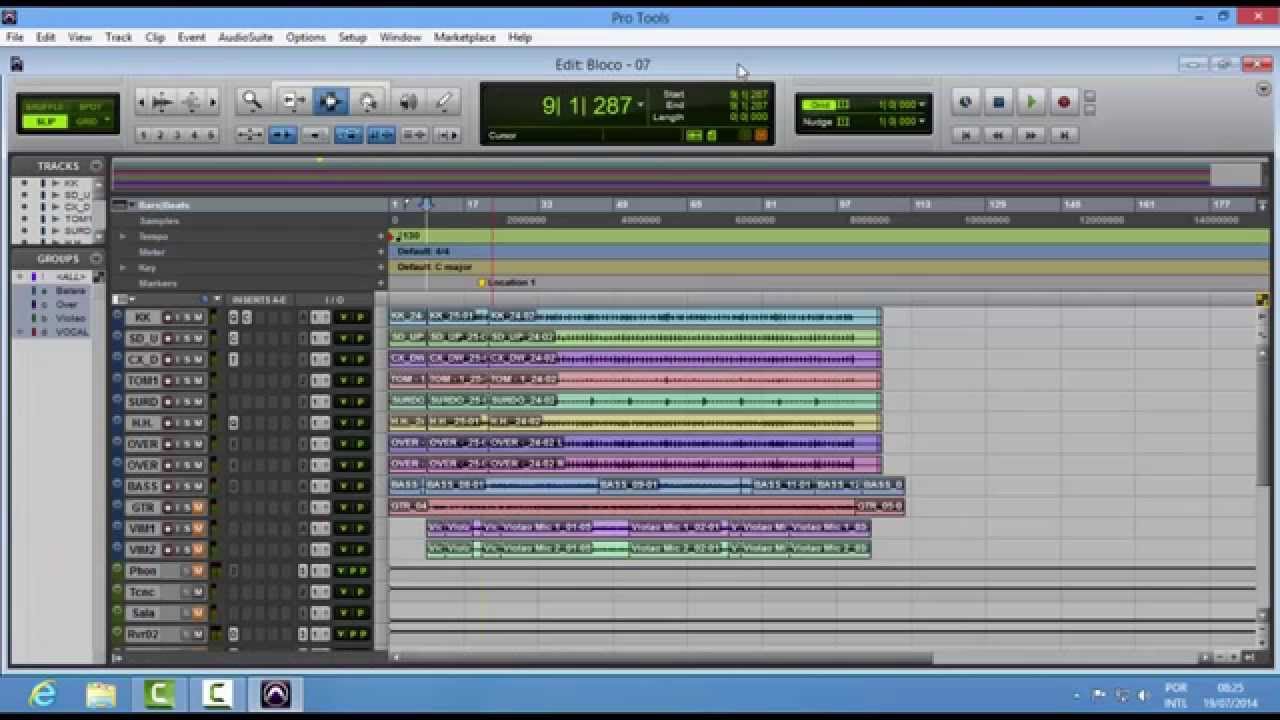1280x720 pixels.
Task: Select the Zoomer tool
Action: pyautogui.click(x=252, y=101)
